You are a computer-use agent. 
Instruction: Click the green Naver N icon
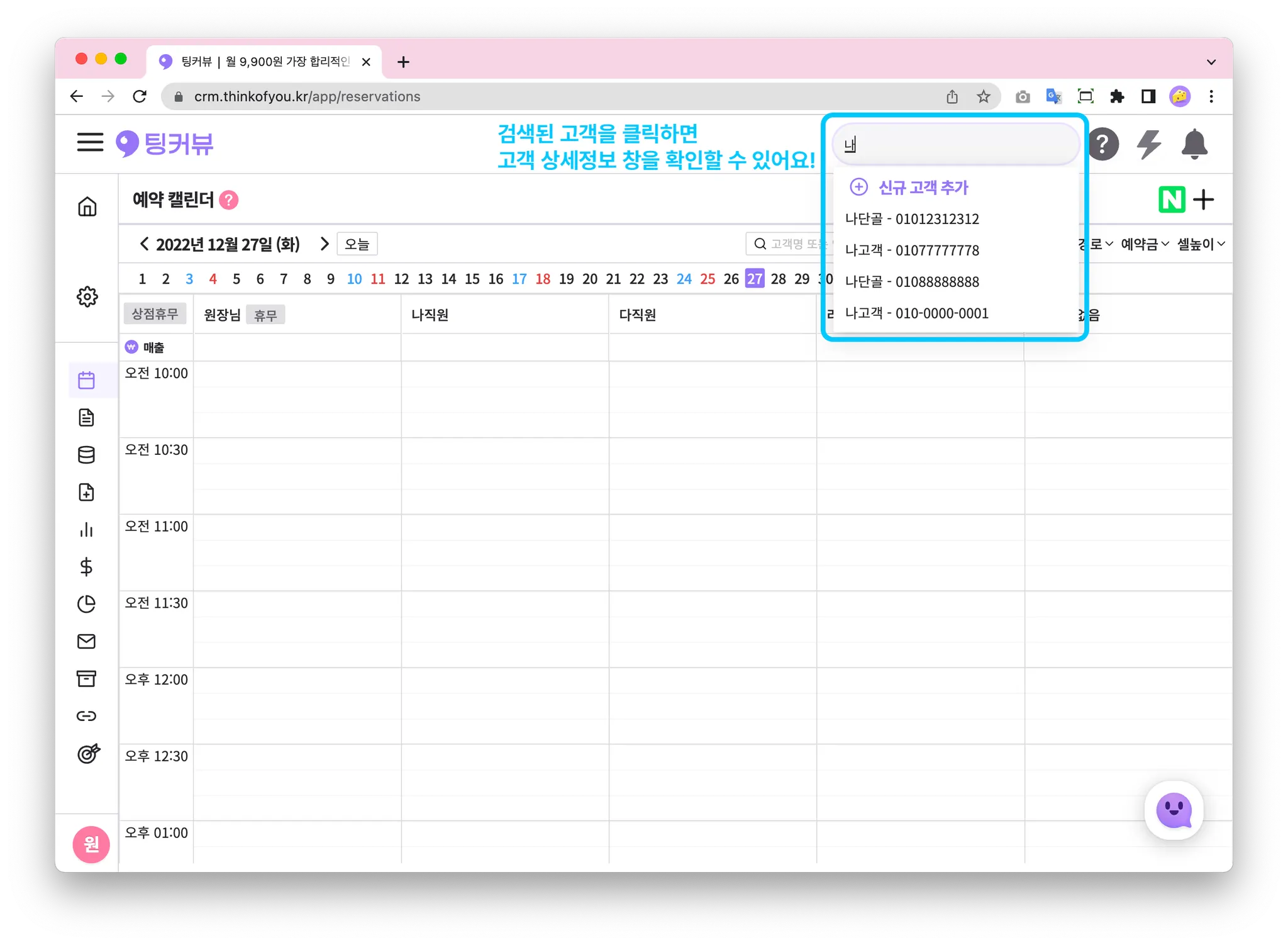pyautogui.click(x=1171, y=200)
